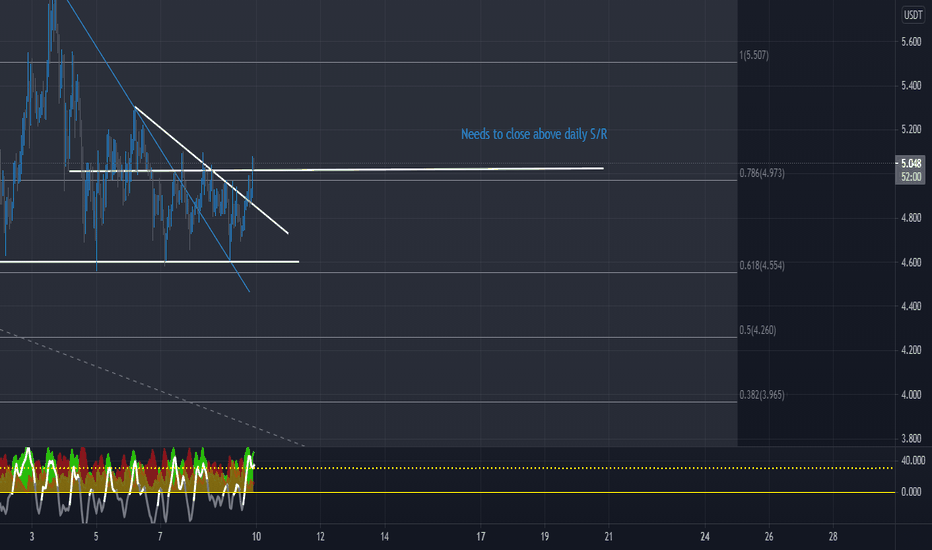Image resolution: width=932 pixels, height=550 pixels.
Task: Select the 'Needs to close above daily S/R' annotation
Action: (534, 134)
